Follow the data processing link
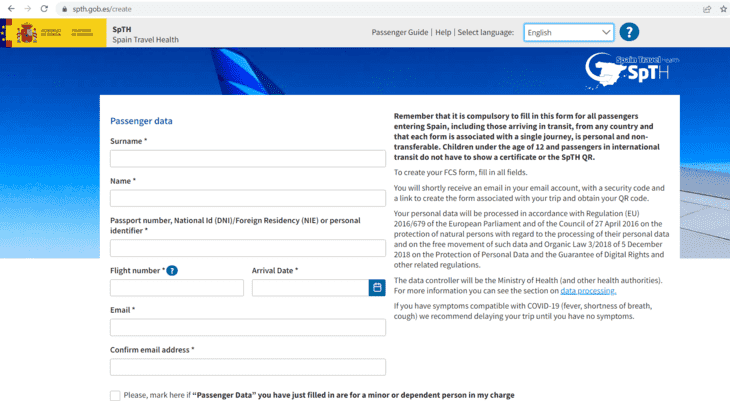The height and width of the screenshot is (401, 730). (588, 291)
